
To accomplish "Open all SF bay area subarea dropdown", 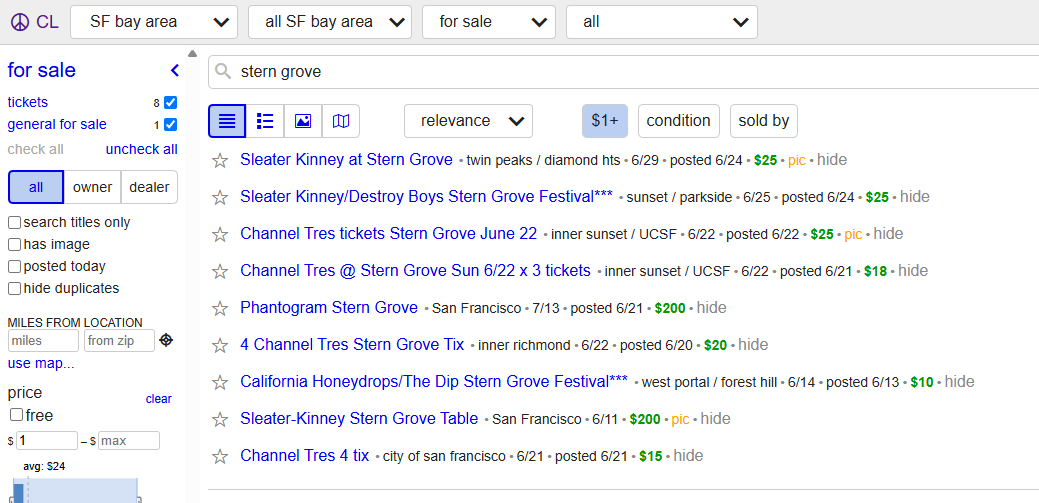I will (330, 22).
